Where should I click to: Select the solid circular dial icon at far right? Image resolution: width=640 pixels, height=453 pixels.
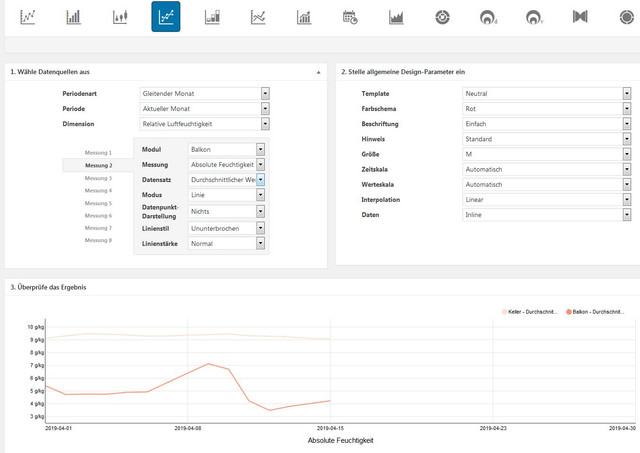point(627,17)
